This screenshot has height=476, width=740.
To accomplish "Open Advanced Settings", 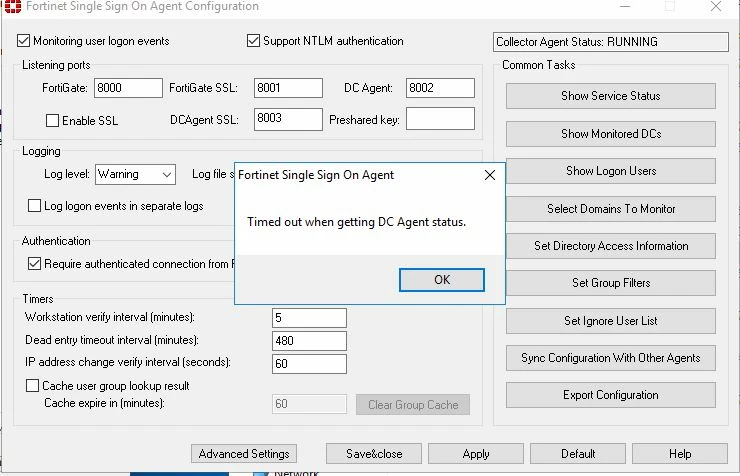I will tap(244, 454).
